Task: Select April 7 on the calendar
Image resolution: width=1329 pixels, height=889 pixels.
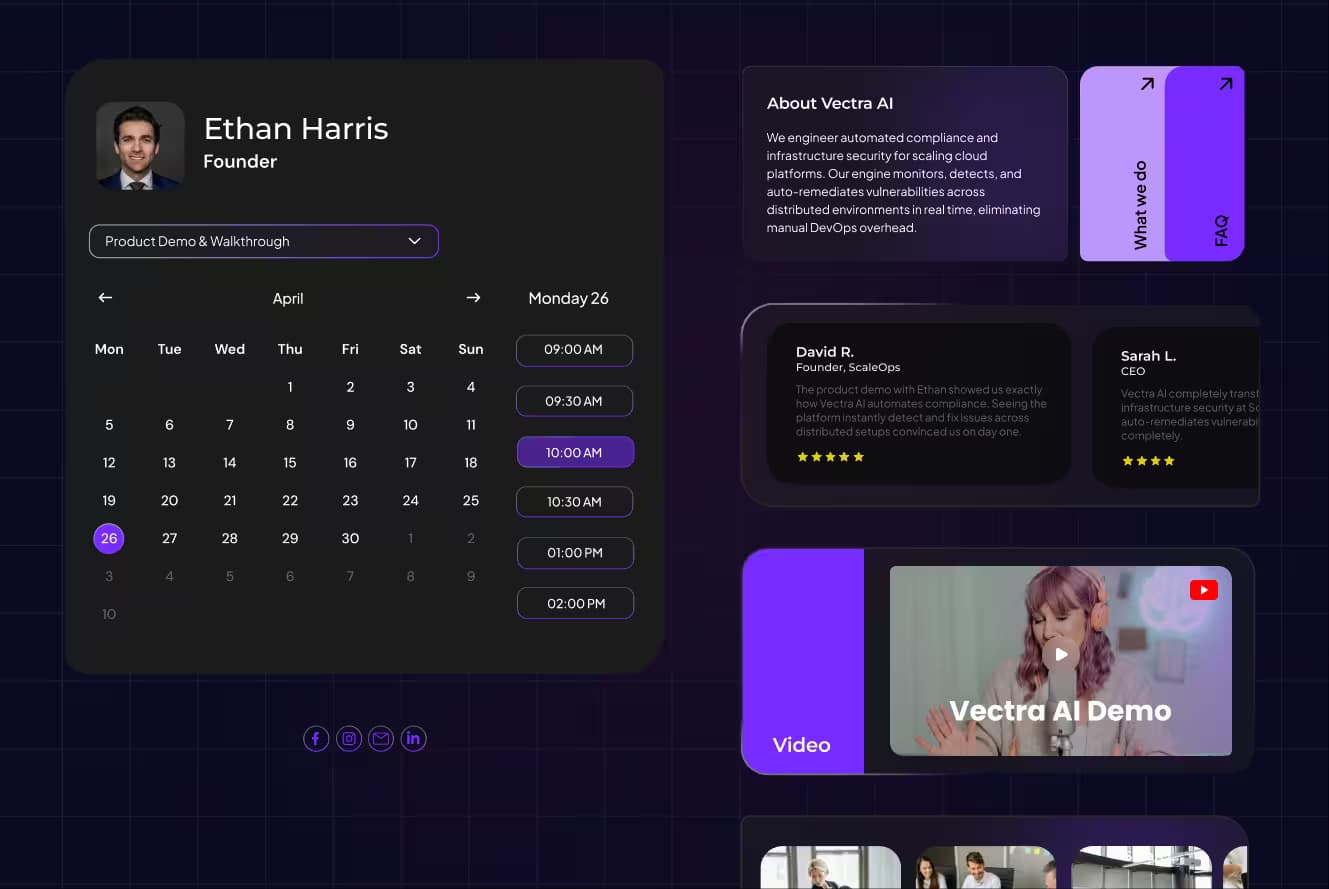Action: (x=230, y=425)
